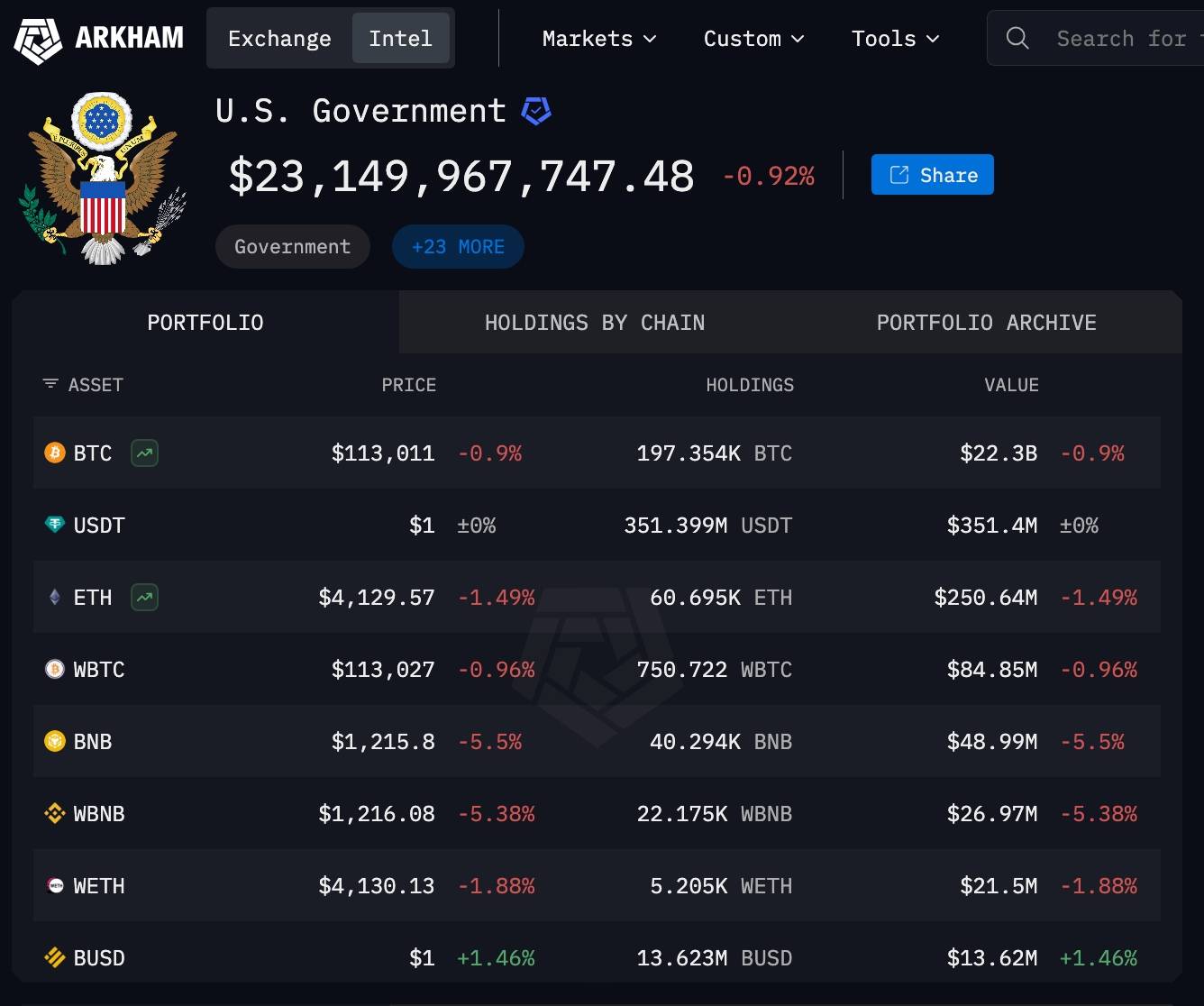Expand the Custom dropdown menu
Image resolution: width=1204 pixels, height=1006 pixels.
click(753, 39)
